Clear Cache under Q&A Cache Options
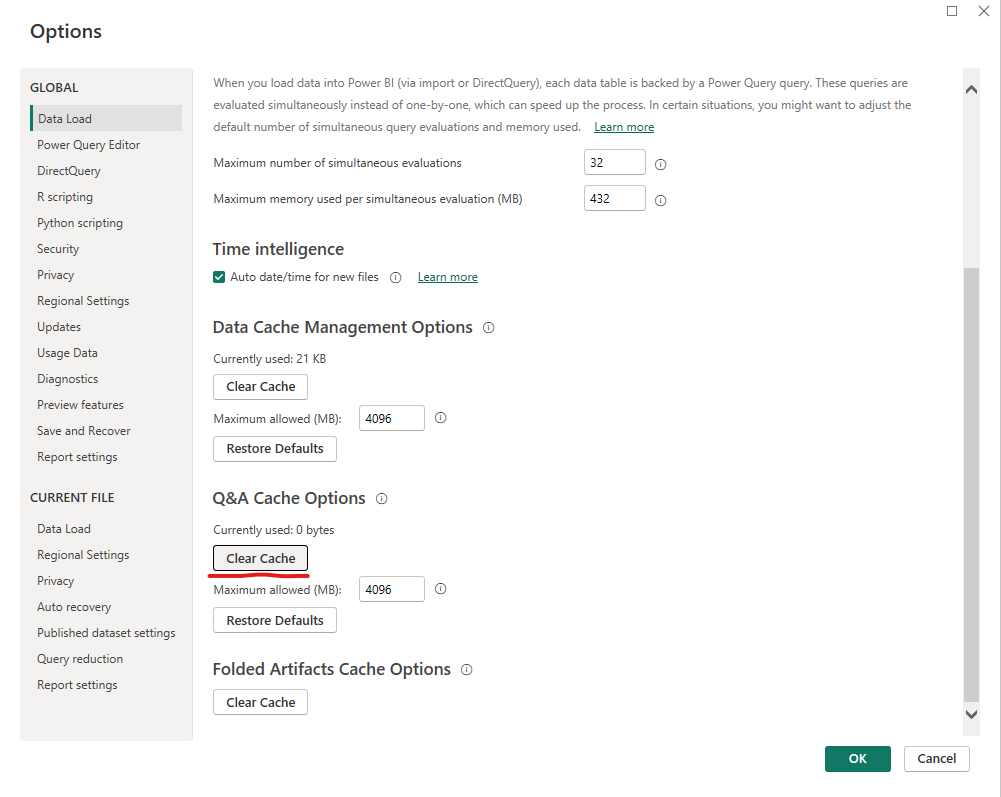The image size is (1001, 797). [x=260, y=558]
